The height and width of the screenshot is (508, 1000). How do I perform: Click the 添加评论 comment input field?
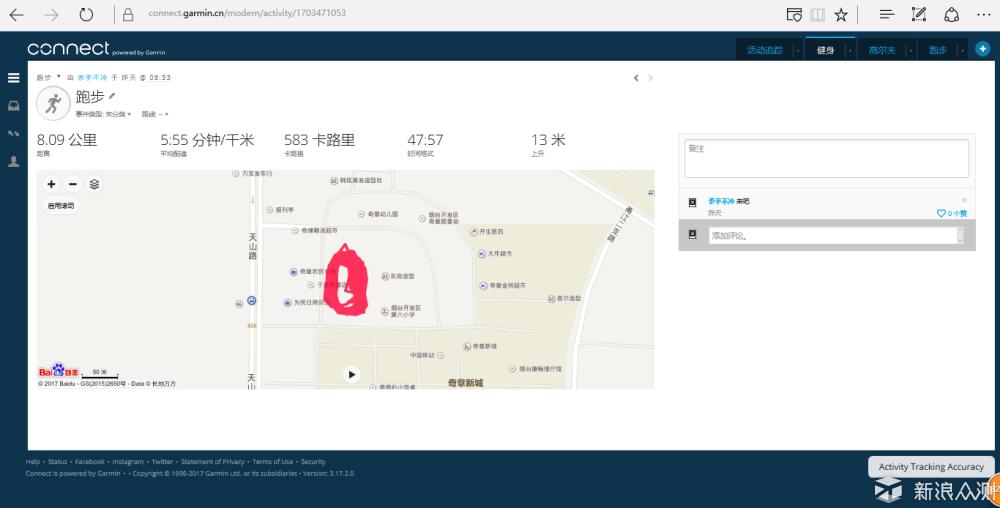point(831,235)
